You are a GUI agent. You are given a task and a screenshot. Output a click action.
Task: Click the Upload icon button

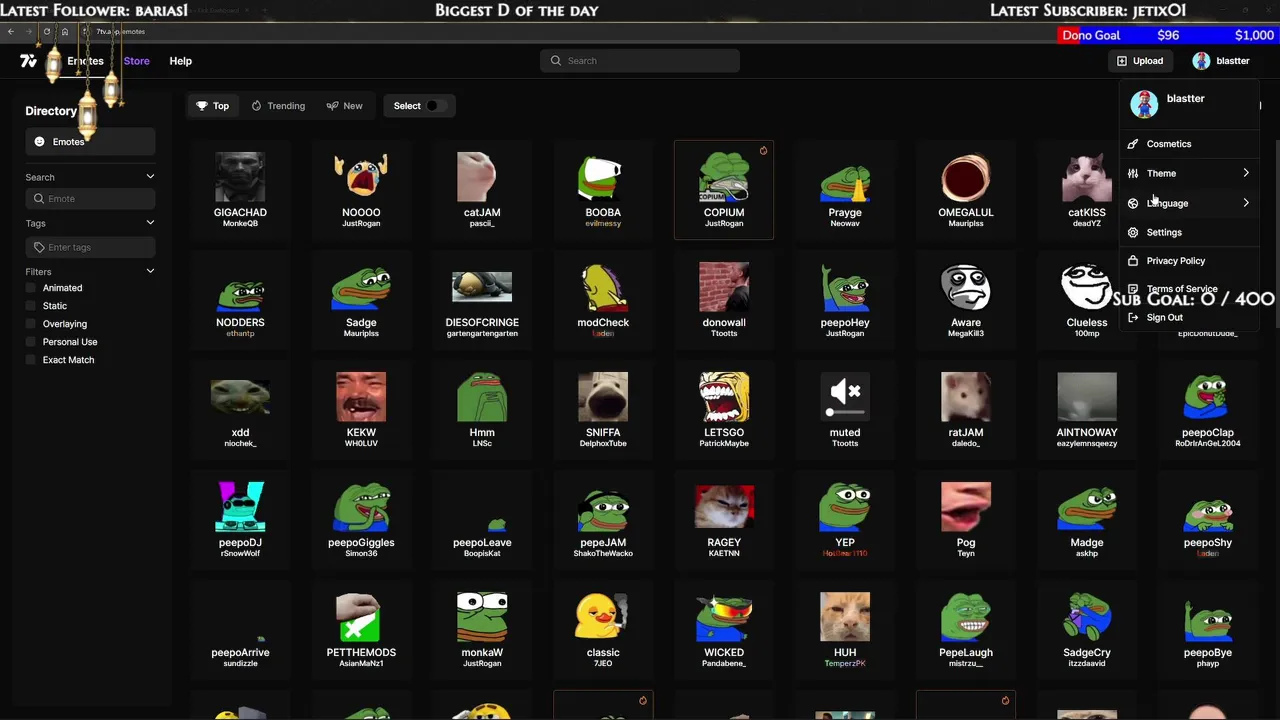1140,61
